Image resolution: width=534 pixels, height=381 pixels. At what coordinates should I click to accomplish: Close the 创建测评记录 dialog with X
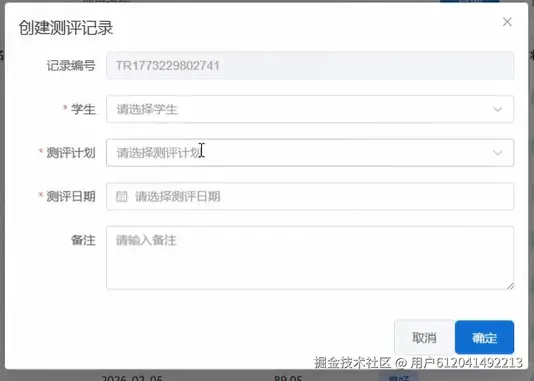(507, 22)
